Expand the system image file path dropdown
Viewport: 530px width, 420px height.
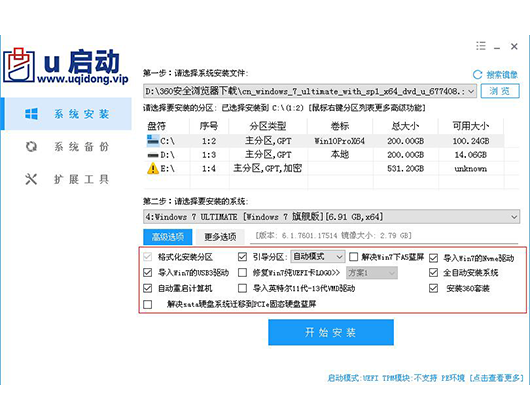pos(471,91)
